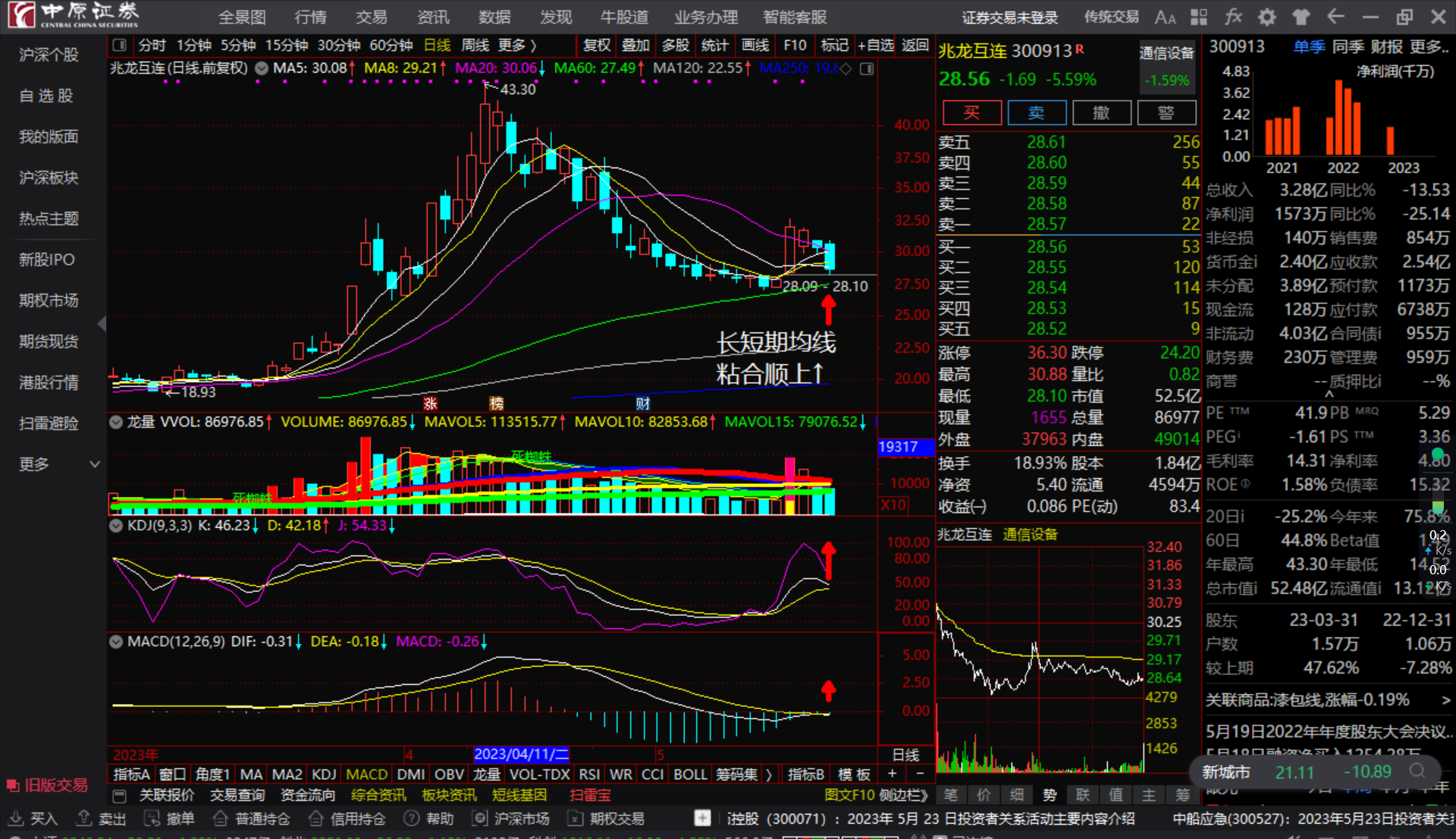Click the 财 marker on chart

tap(642, 404)
